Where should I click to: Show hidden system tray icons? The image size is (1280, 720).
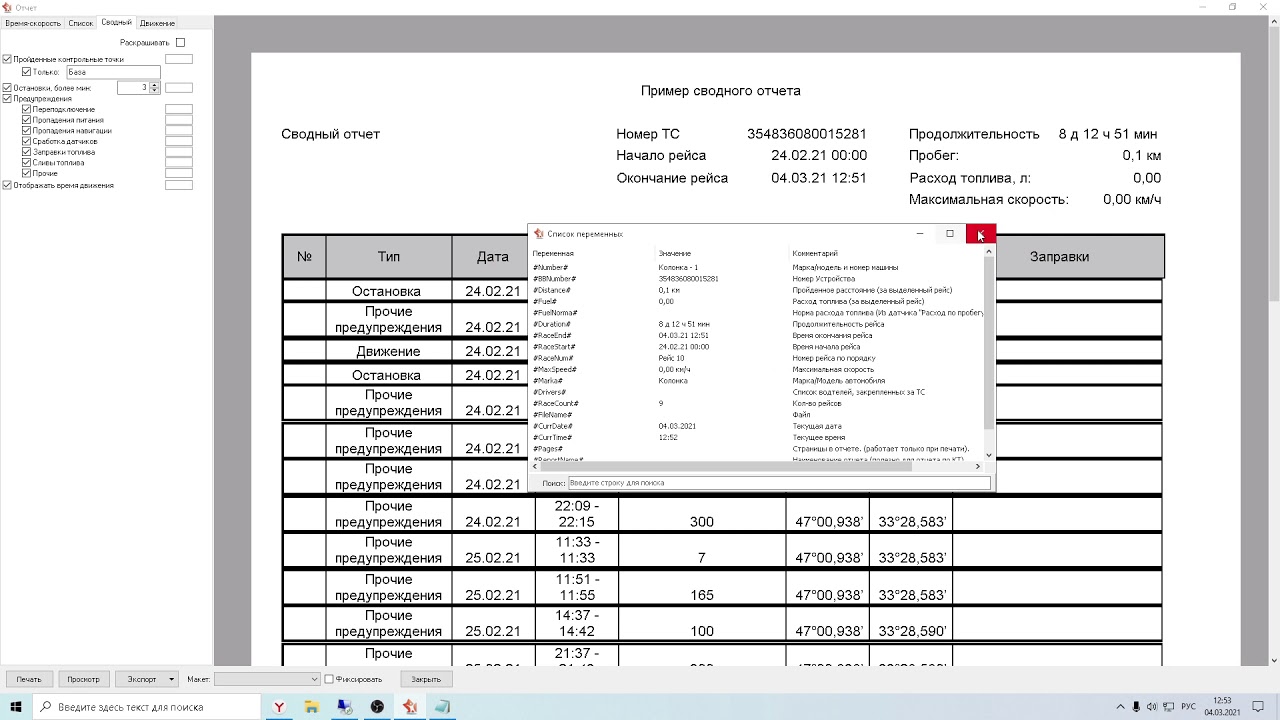pyautogui.click(x=1120, y=707)
